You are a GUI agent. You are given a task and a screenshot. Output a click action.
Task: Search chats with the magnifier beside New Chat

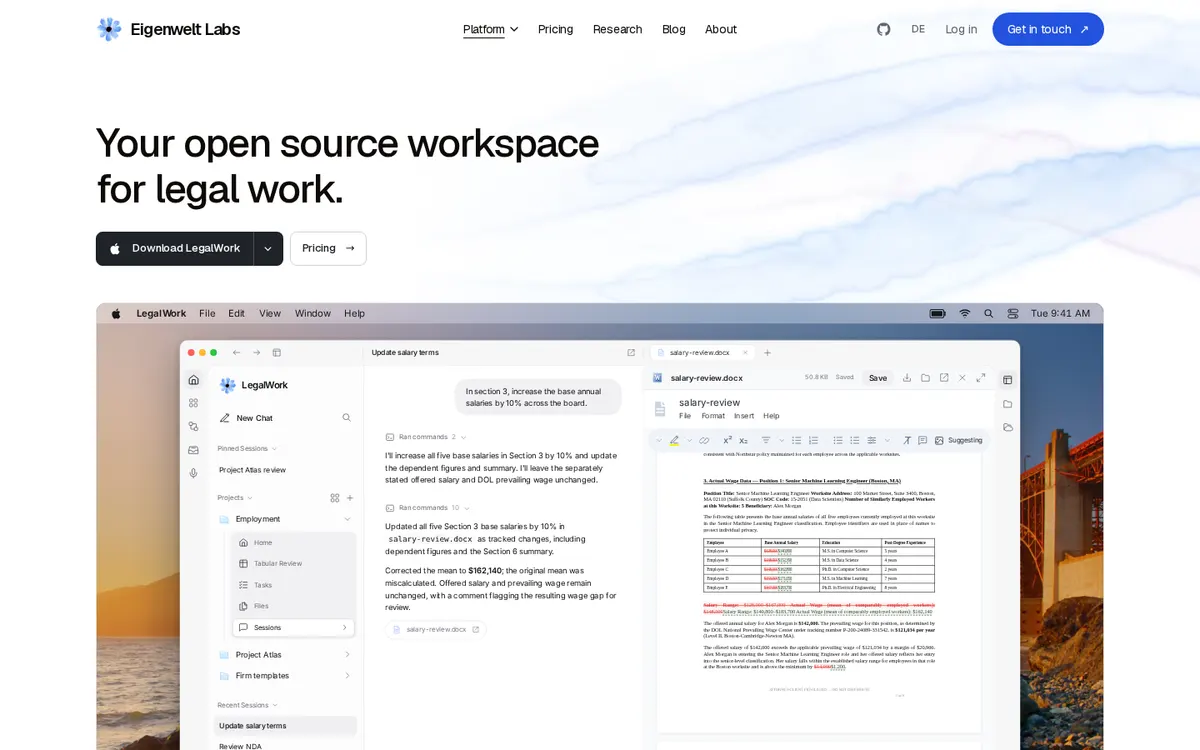[x=346, y=418]
